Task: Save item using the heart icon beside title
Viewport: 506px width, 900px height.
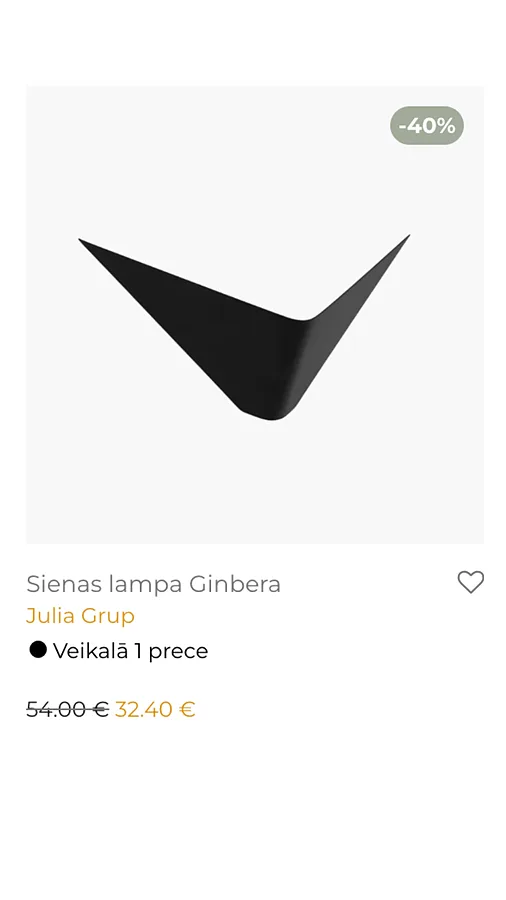Action: tap(470, 582)
